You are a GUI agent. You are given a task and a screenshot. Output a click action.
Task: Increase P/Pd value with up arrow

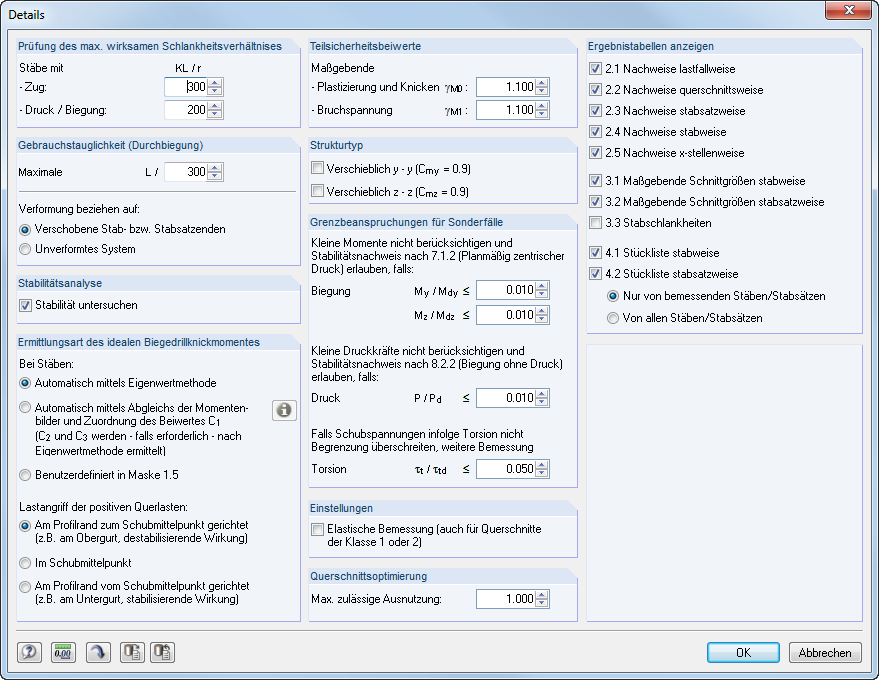tap(542, 394)
